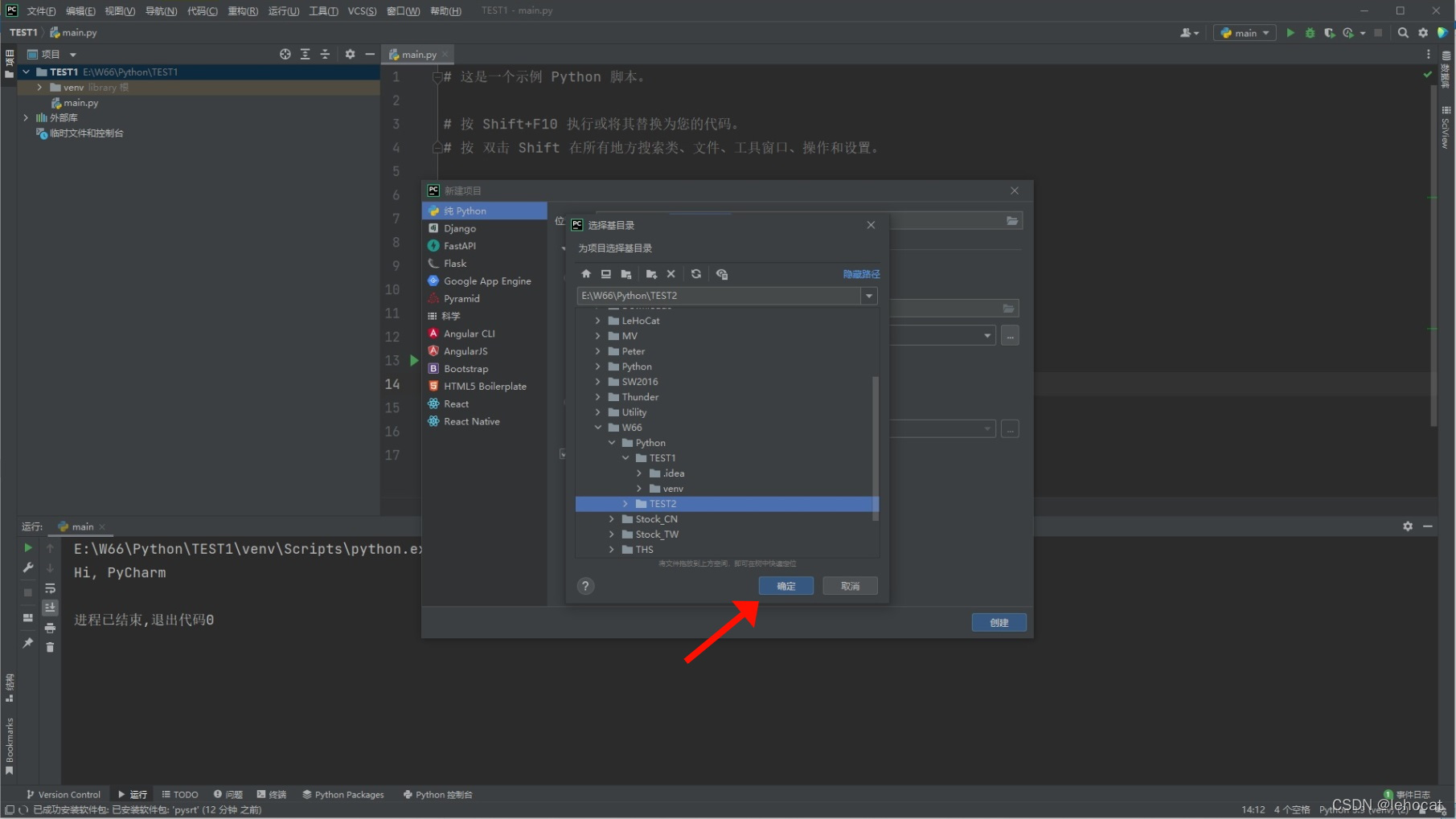Screen dimensions: 1456x819
Task: Expand the Thunder folder
Action: click(x=598, y=397)
